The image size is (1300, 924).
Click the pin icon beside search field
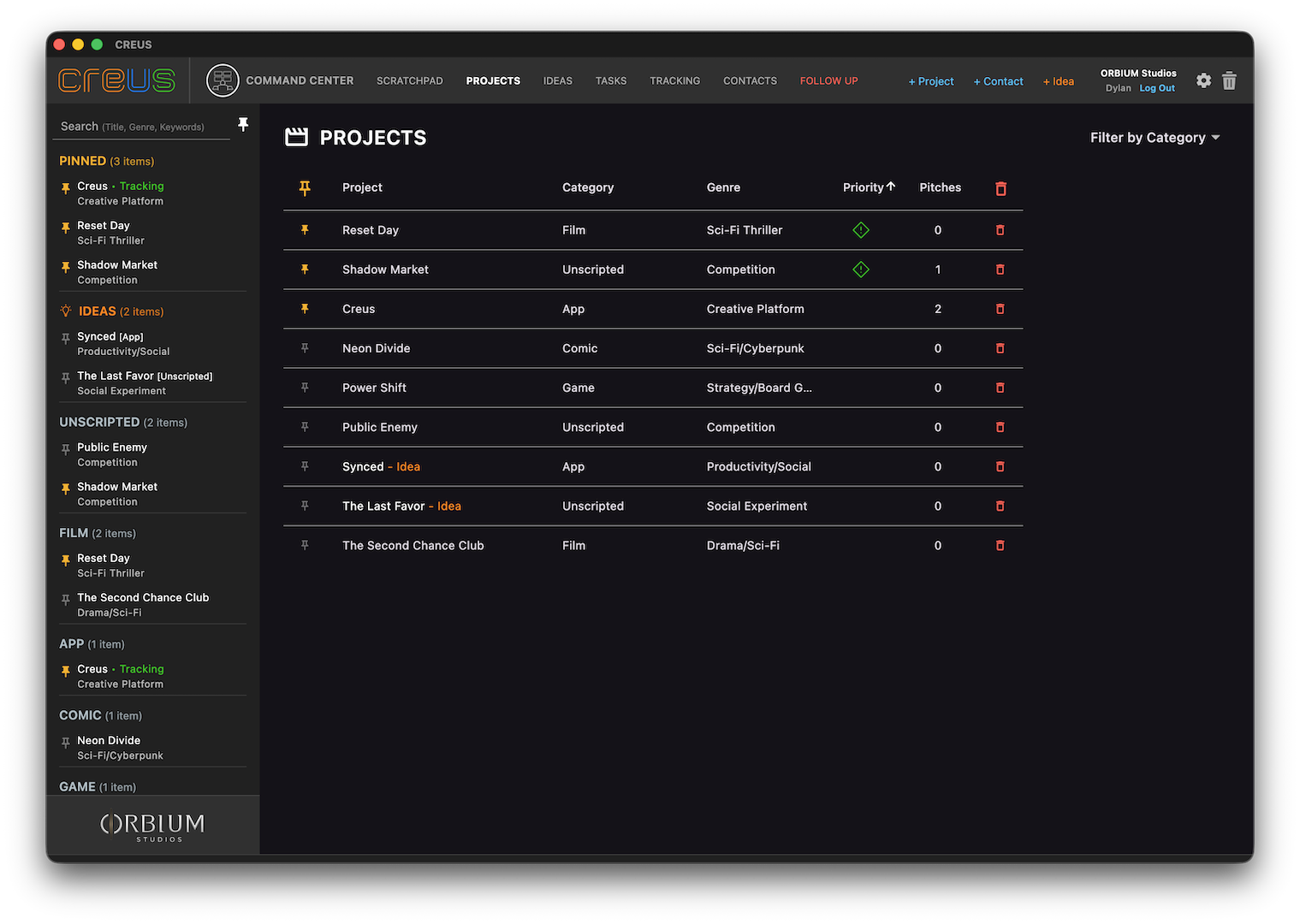coord(243,125)
